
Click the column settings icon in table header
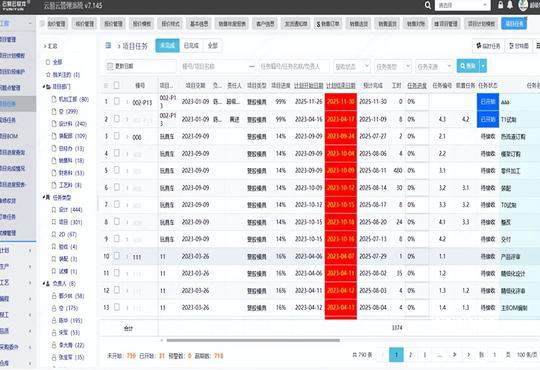[x=106, y=85]
